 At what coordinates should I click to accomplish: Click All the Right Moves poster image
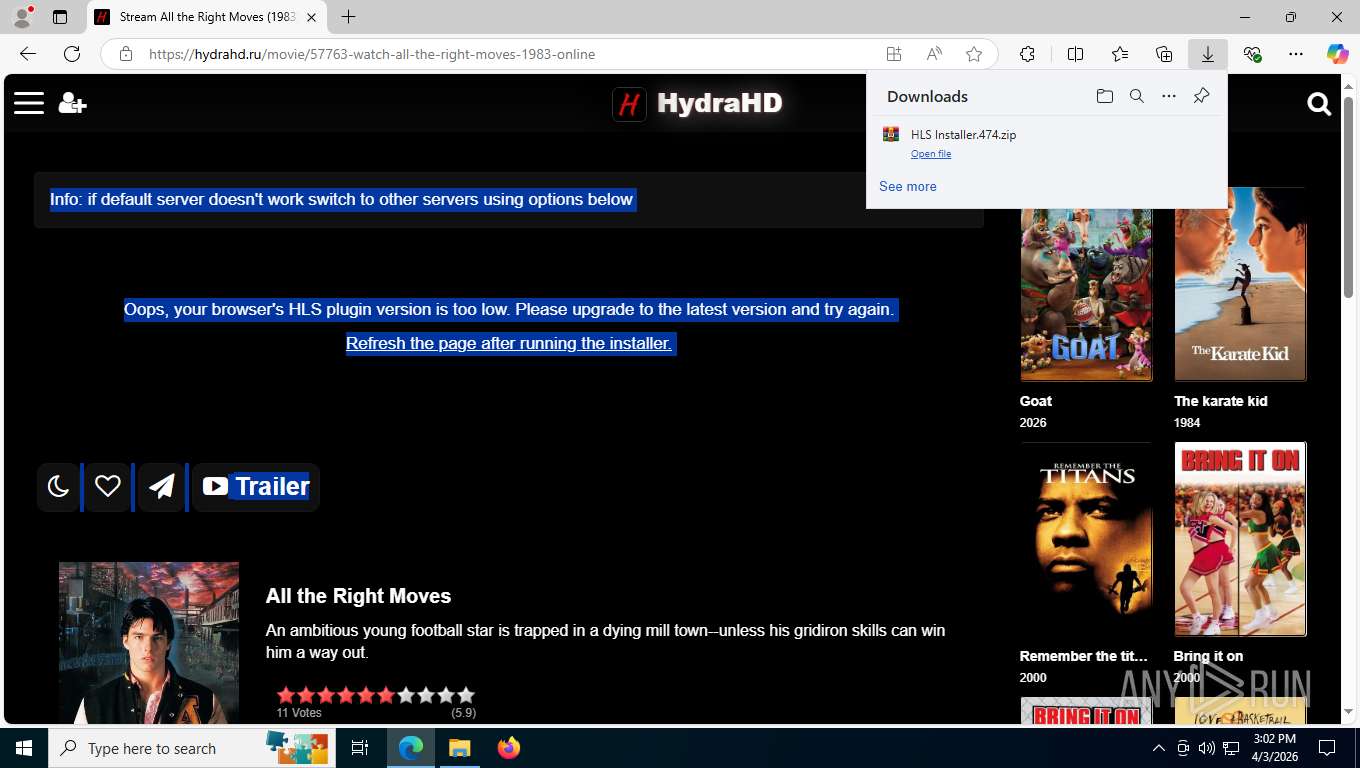click(149, 642)
